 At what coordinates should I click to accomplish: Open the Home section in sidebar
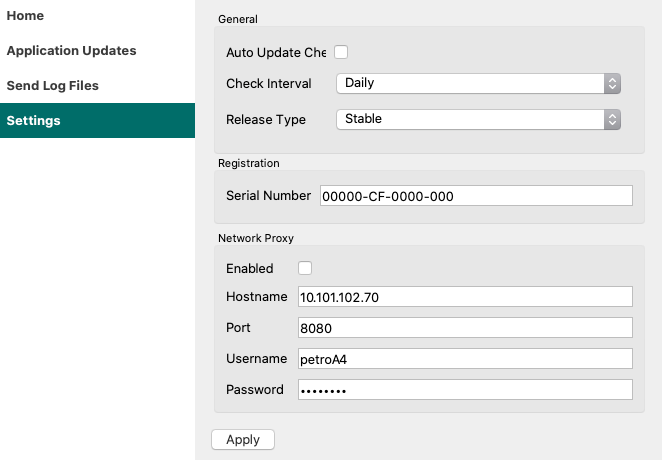pos(25,16)
